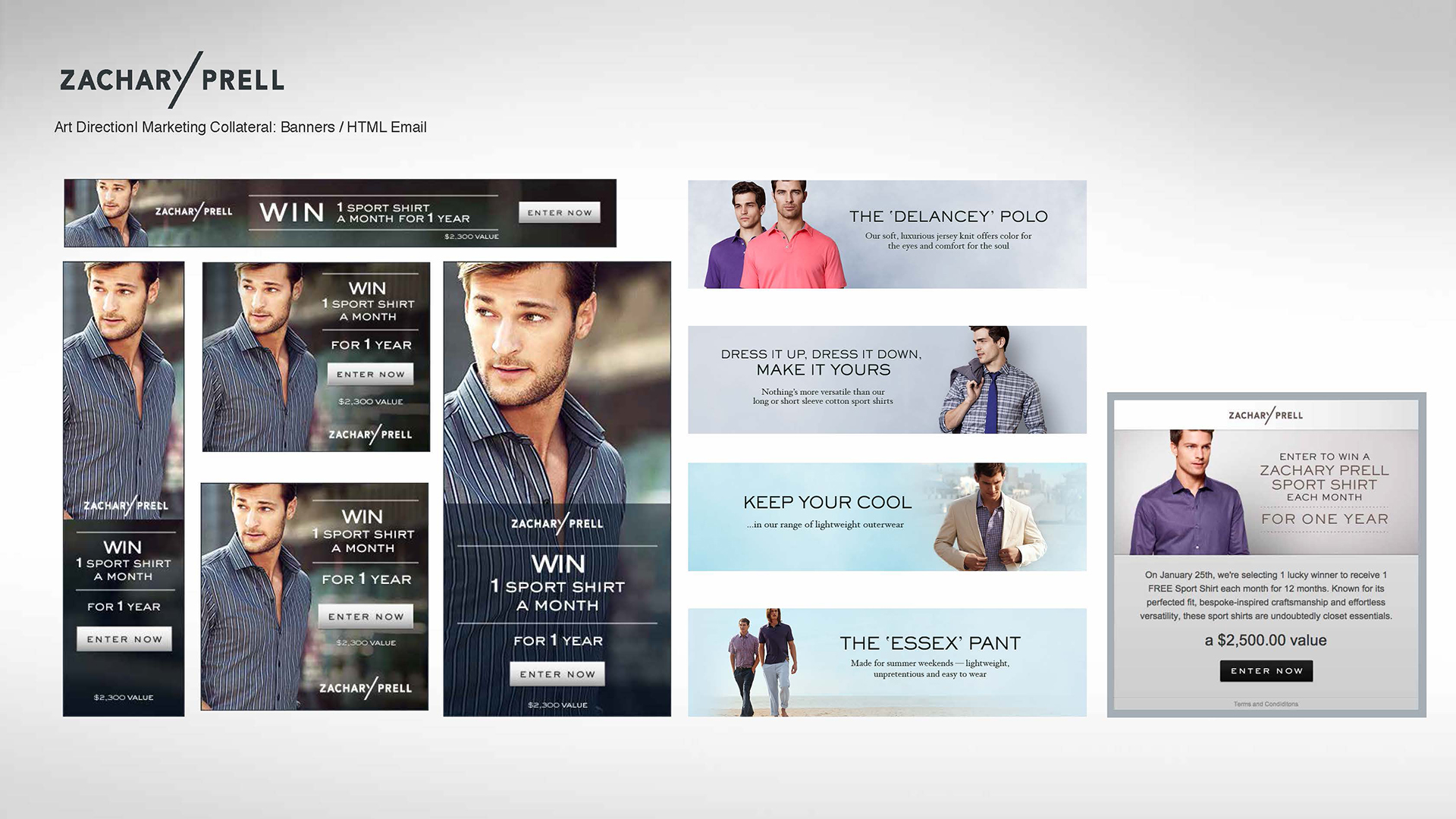This screenshot has height=819, width=1456.
Task: Click the logo in the leaderboard banner
Action: [x=194, y=212]
